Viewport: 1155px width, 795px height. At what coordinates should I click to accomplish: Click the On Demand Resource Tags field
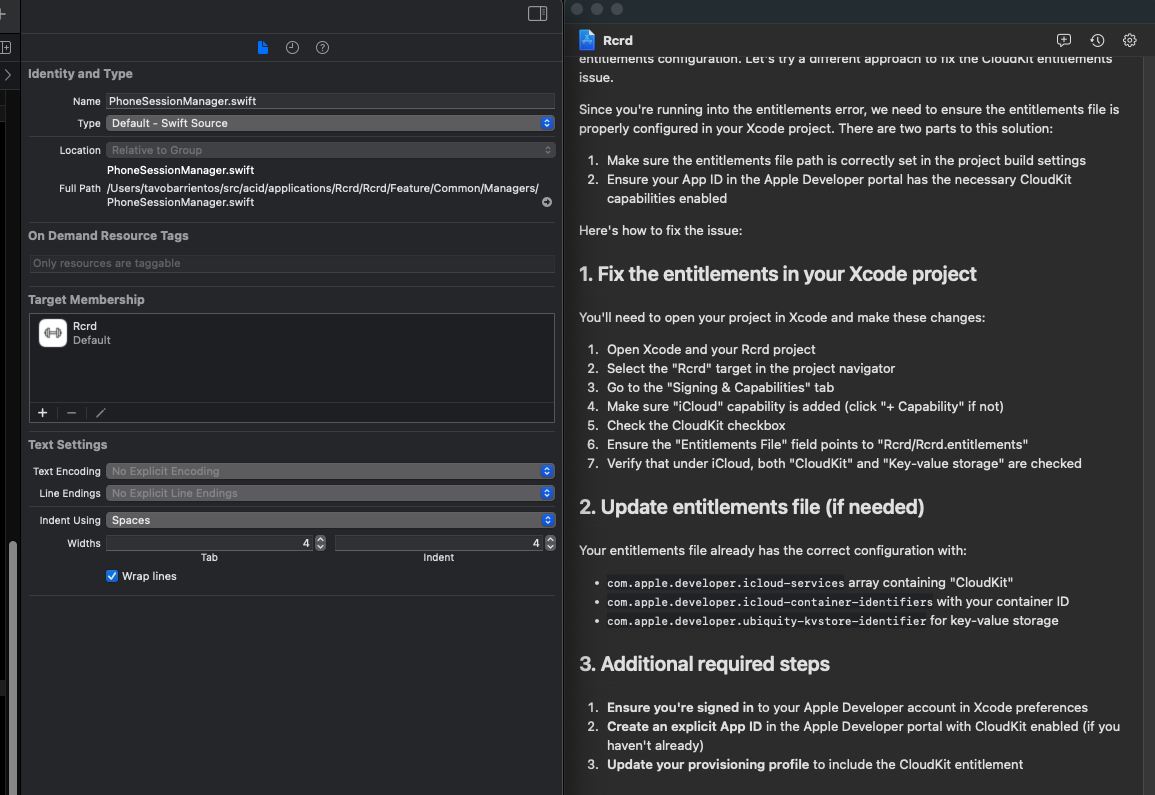tap(292, 263)
